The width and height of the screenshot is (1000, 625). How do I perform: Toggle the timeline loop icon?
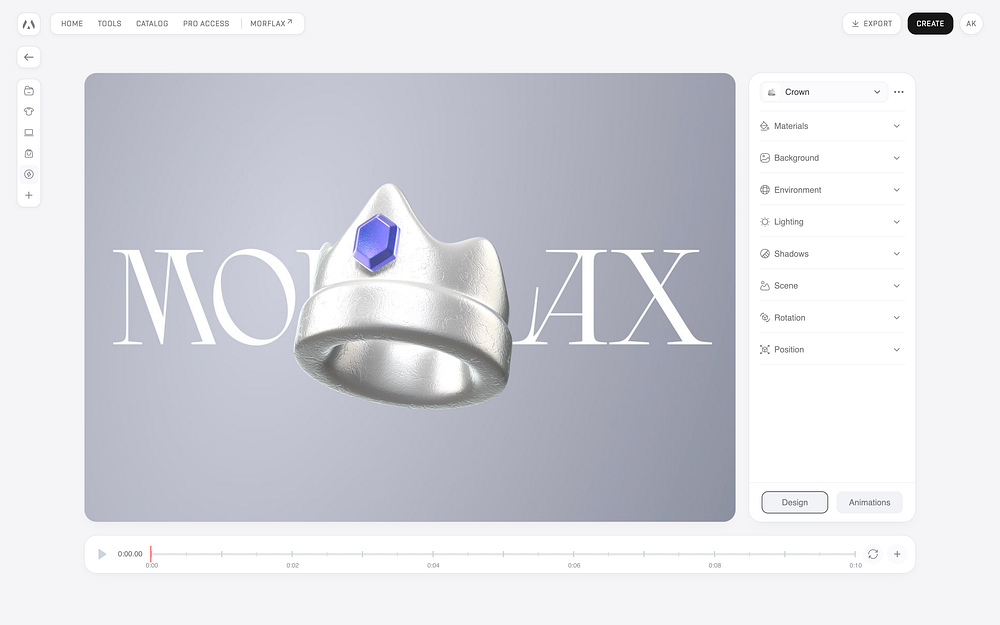pyautogui.click(x=873, y=554)
